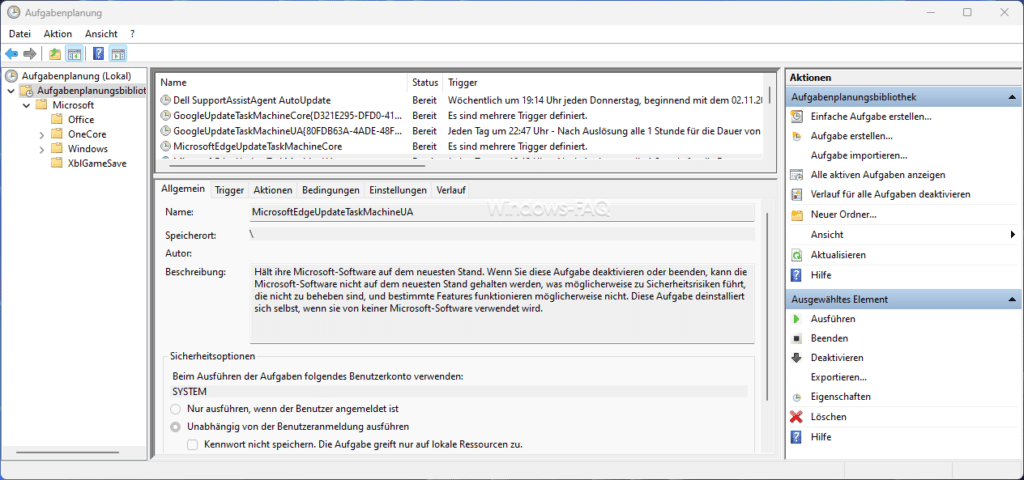Click Alle aktiven Aufgaben anzeigen text link
This screenshot has height=480, width=1024.
point(878,175)
